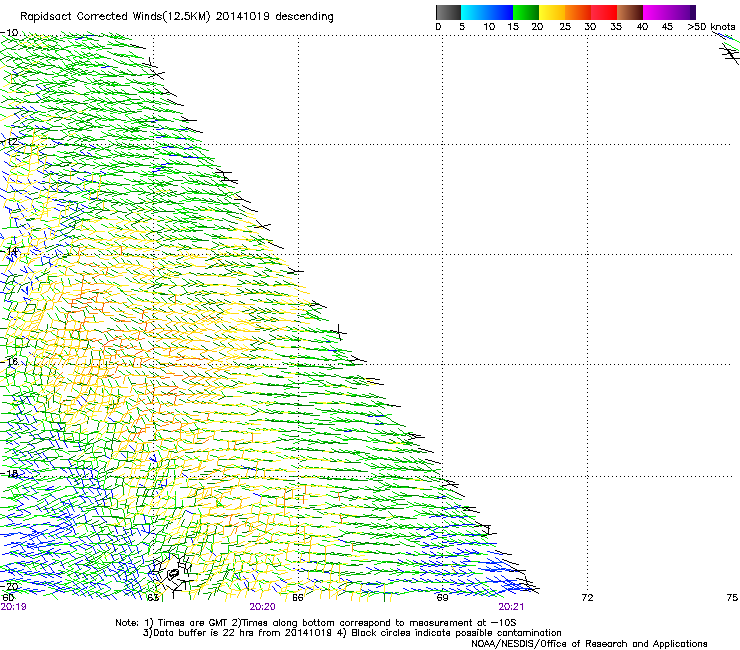Viewport: 740px width, 650px height.
Task: Click the '66' longitude axis label
Action: tap(297, 598)
